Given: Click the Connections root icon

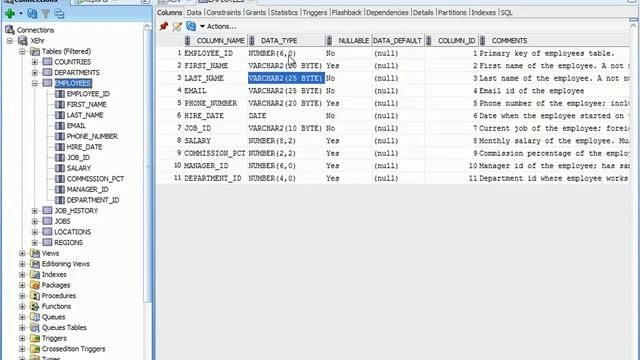Looking at the screenshot, I should tap(10, 29).
